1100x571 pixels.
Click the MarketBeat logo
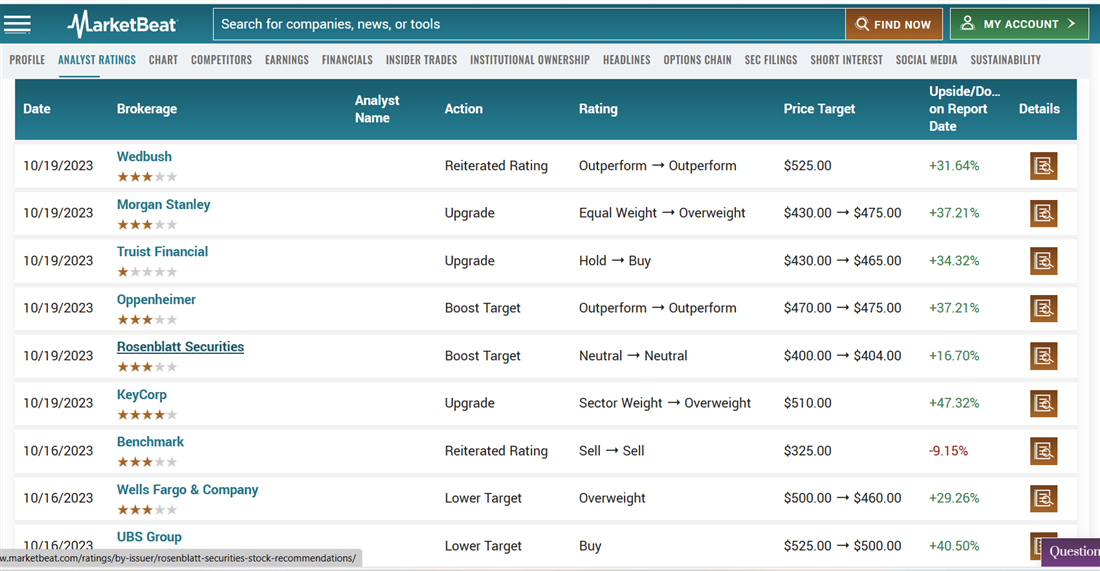coord(122,24)
